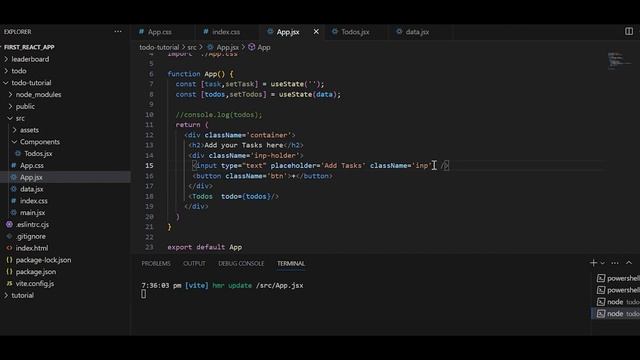This screenshot has width=640, height=360.
Task: Click the '//console.log(todos);' comment line
Action: (219, 115)
